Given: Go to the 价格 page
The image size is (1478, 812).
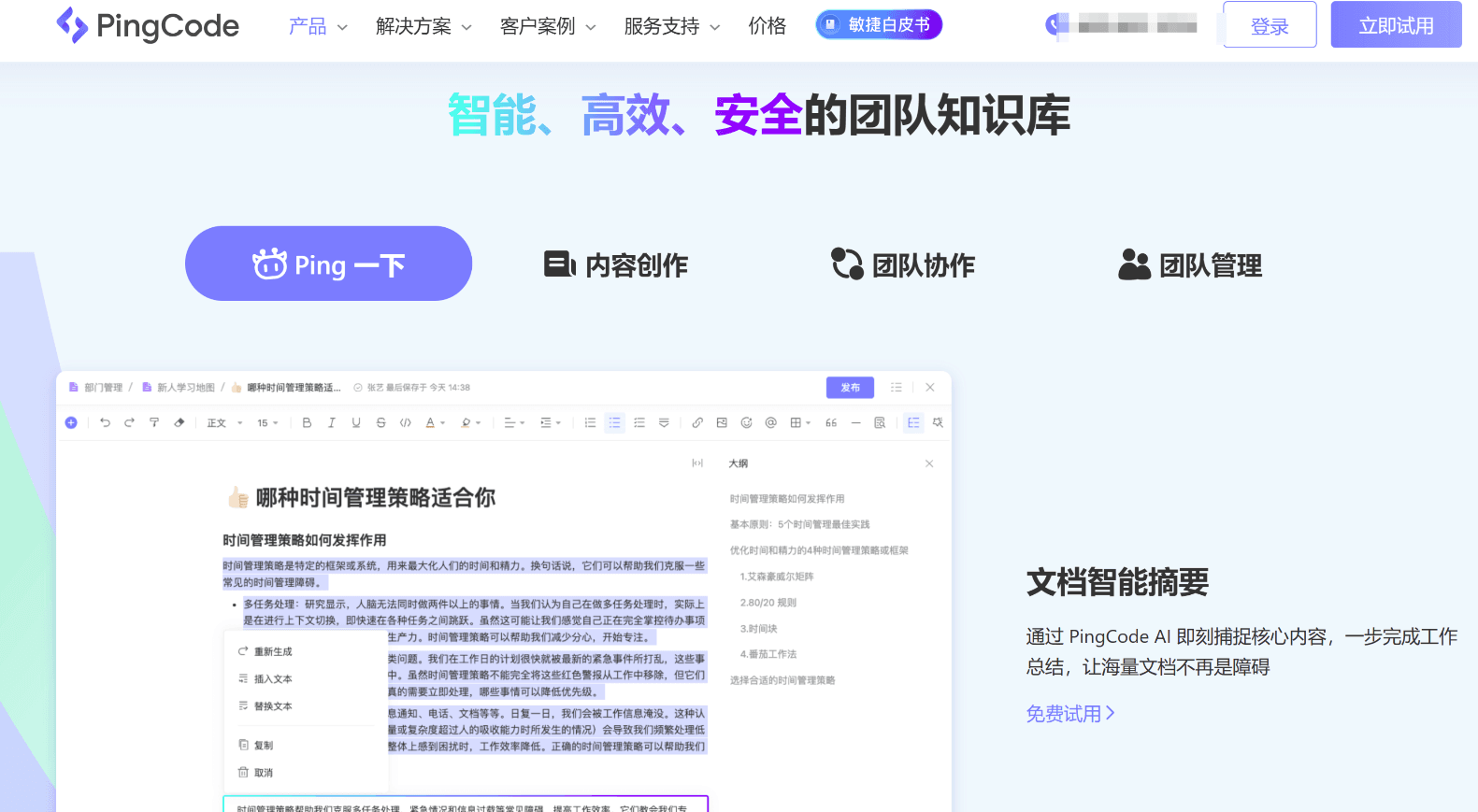Looking at the screenshot, I should point(768,26).
